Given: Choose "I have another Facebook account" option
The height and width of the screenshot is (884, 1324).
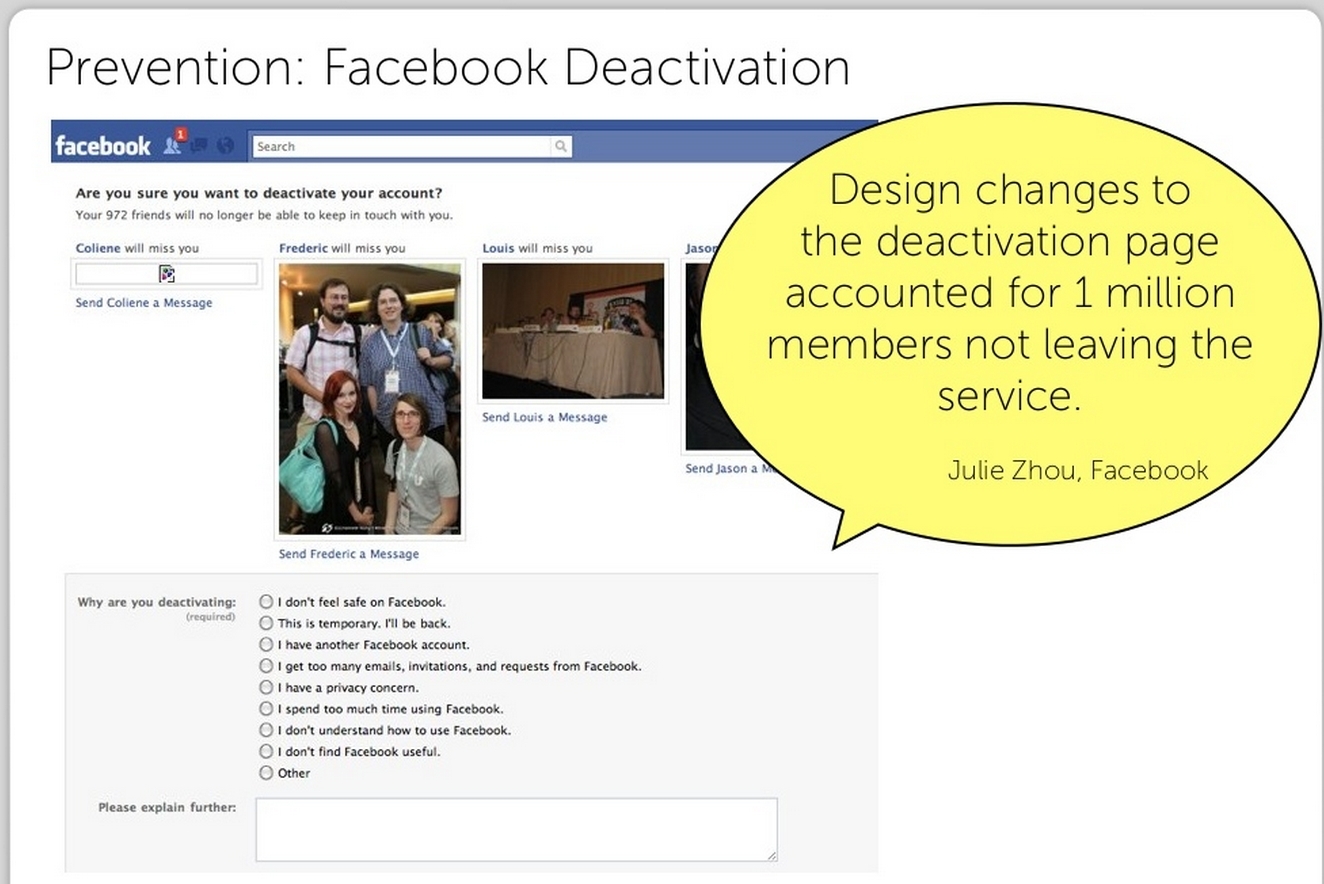Looking at the screenshot, I should pyautogui.click(x=265, y=645).
